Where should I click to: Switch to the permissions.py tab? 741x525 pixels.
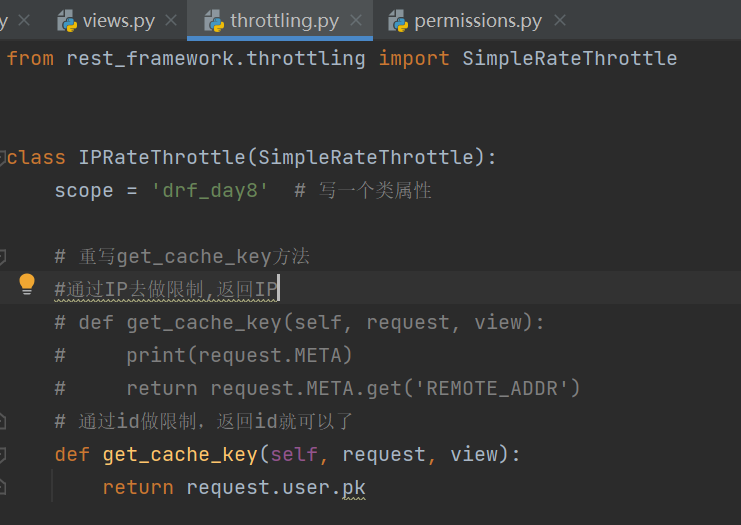[x=478, y=20]
